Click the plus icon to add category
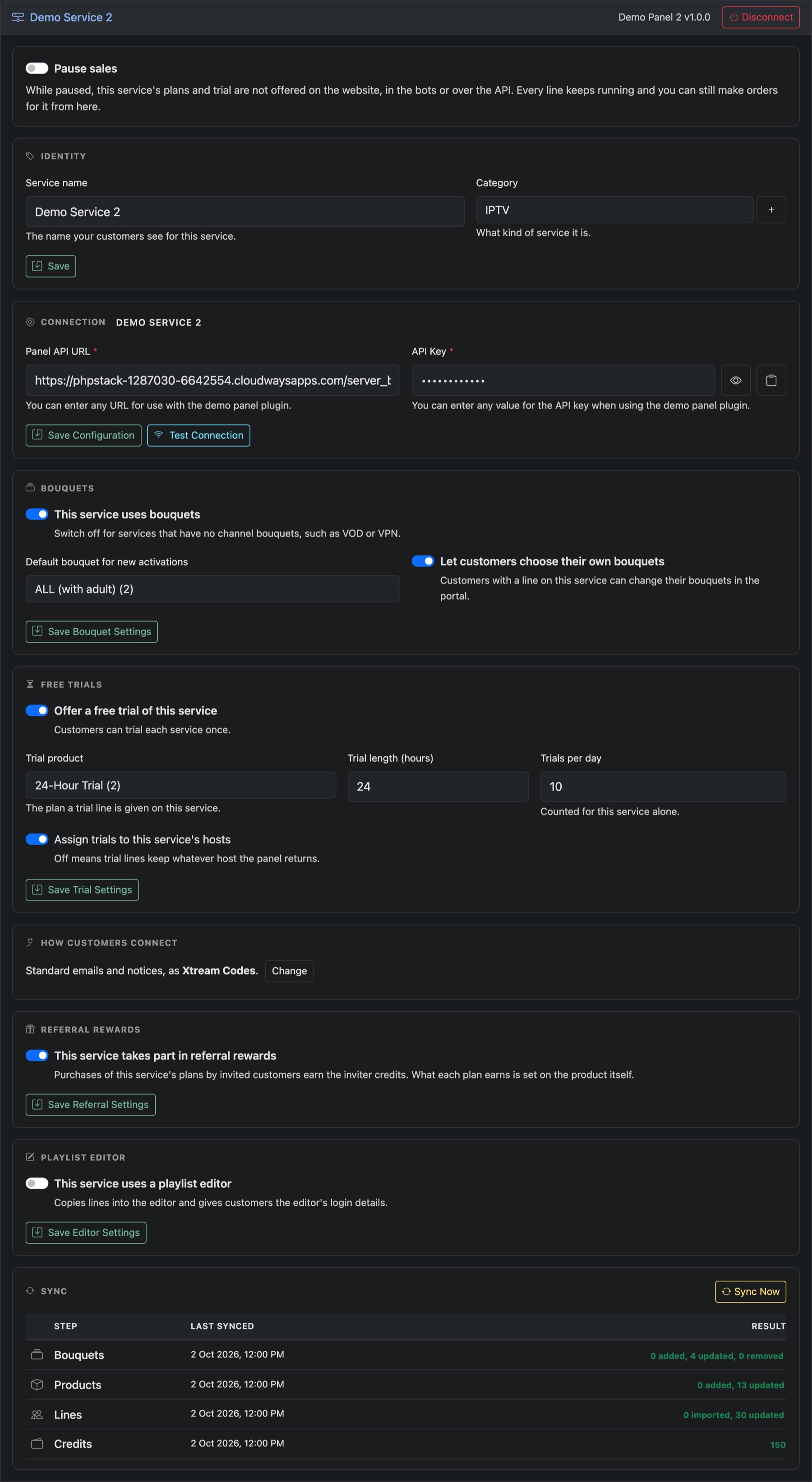 click(771, 210)
